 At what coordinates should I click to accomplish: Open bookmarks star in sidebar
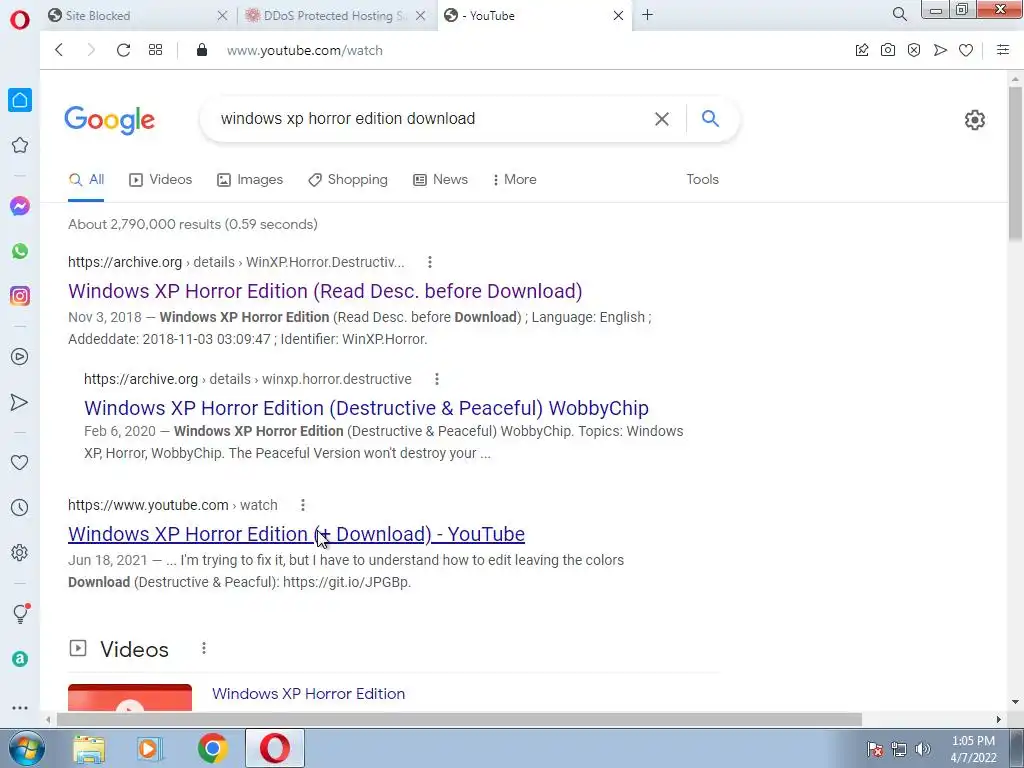tap(20, 145)
